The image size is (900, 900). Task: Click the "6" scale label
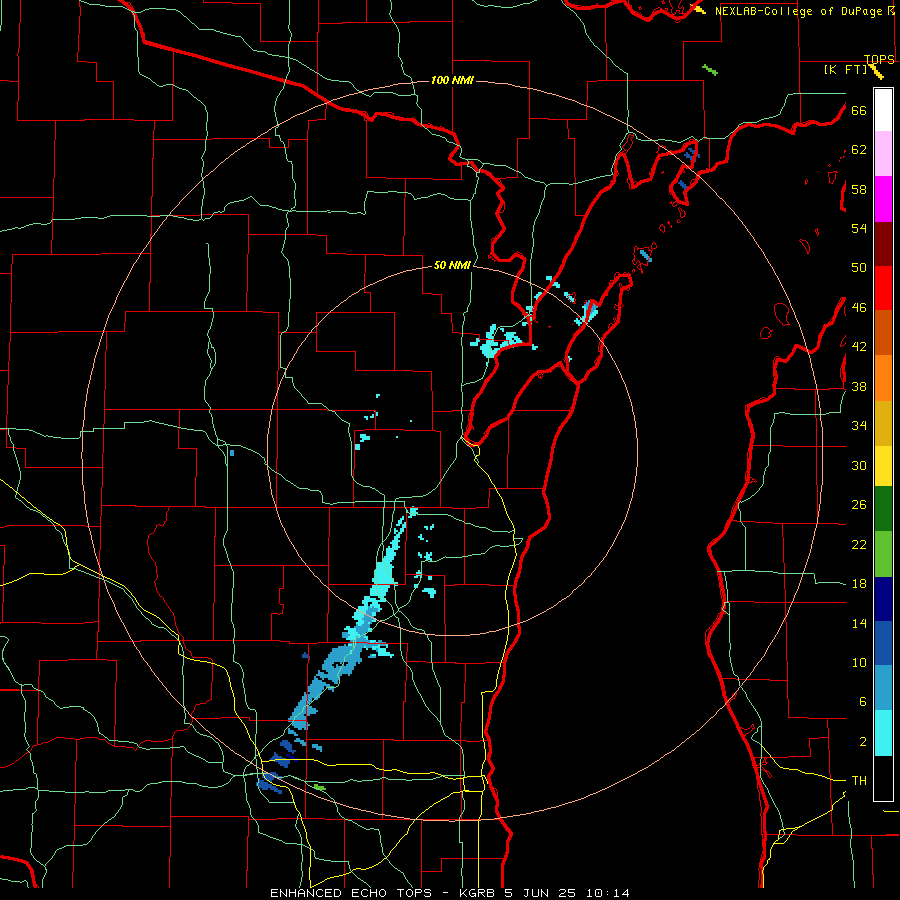click(862, 702)
